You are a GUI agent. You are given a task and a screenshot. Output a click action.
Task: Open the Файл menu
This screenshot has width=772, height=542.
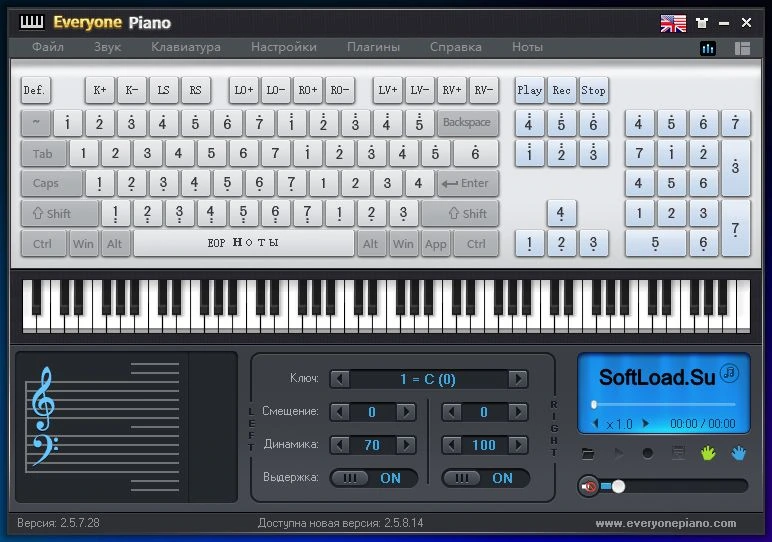pos(48,47)
